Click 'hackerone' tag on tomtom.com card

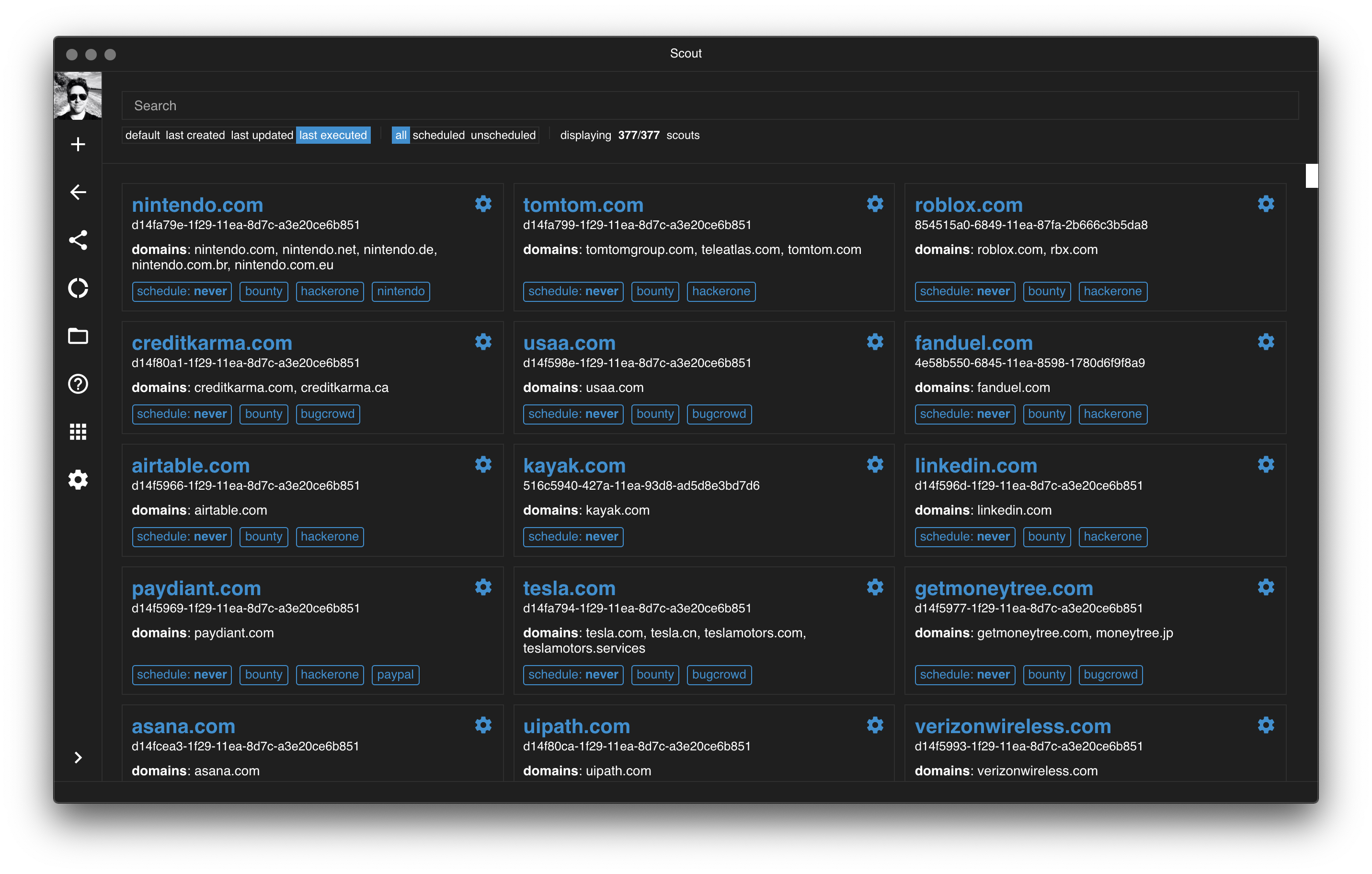(x=721, y=291)
